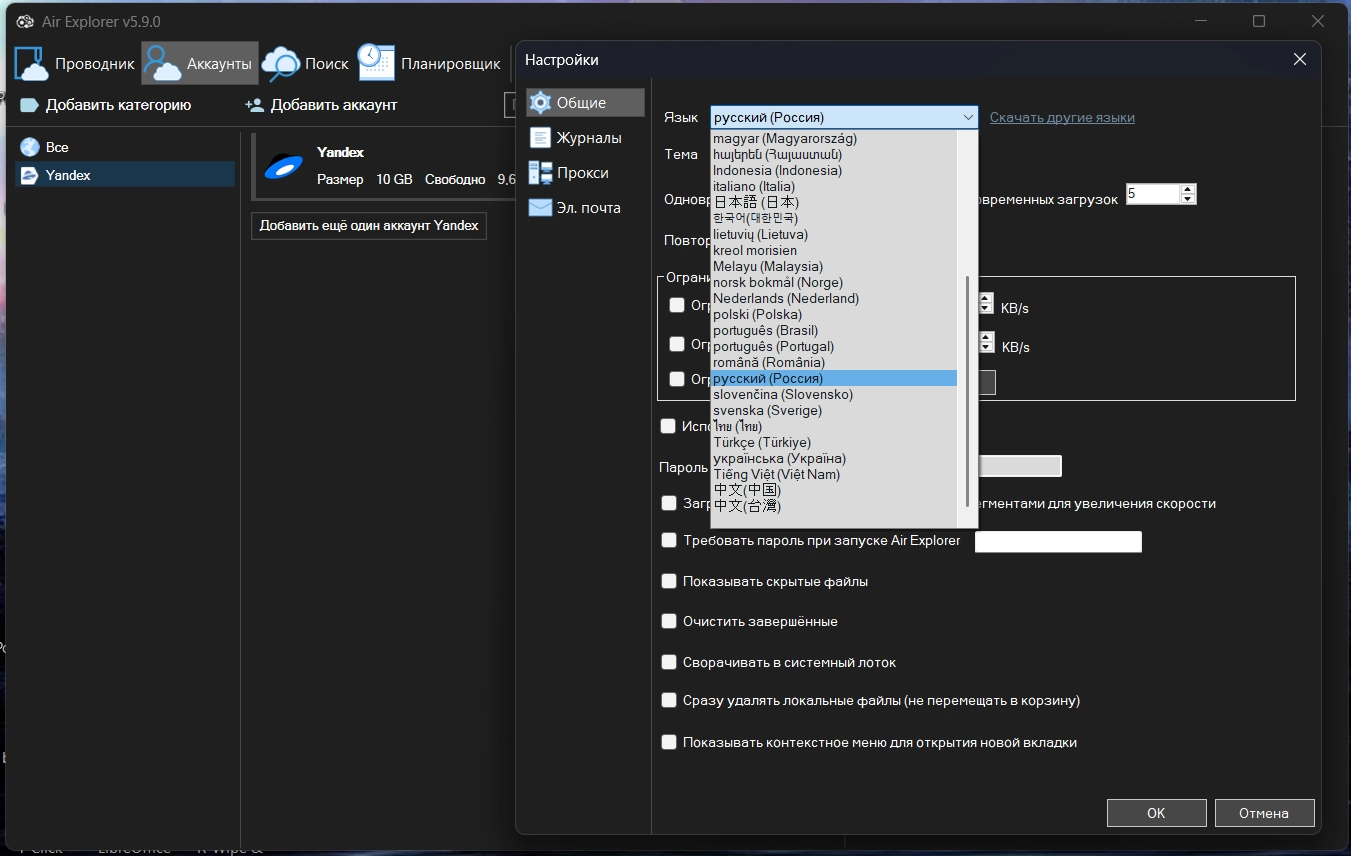Image resolution: width=1351 pixels, height=856 pixels.
Task: Select Yandex category in left sidebar
Action: pyautogui.click(x=68, y=175)
